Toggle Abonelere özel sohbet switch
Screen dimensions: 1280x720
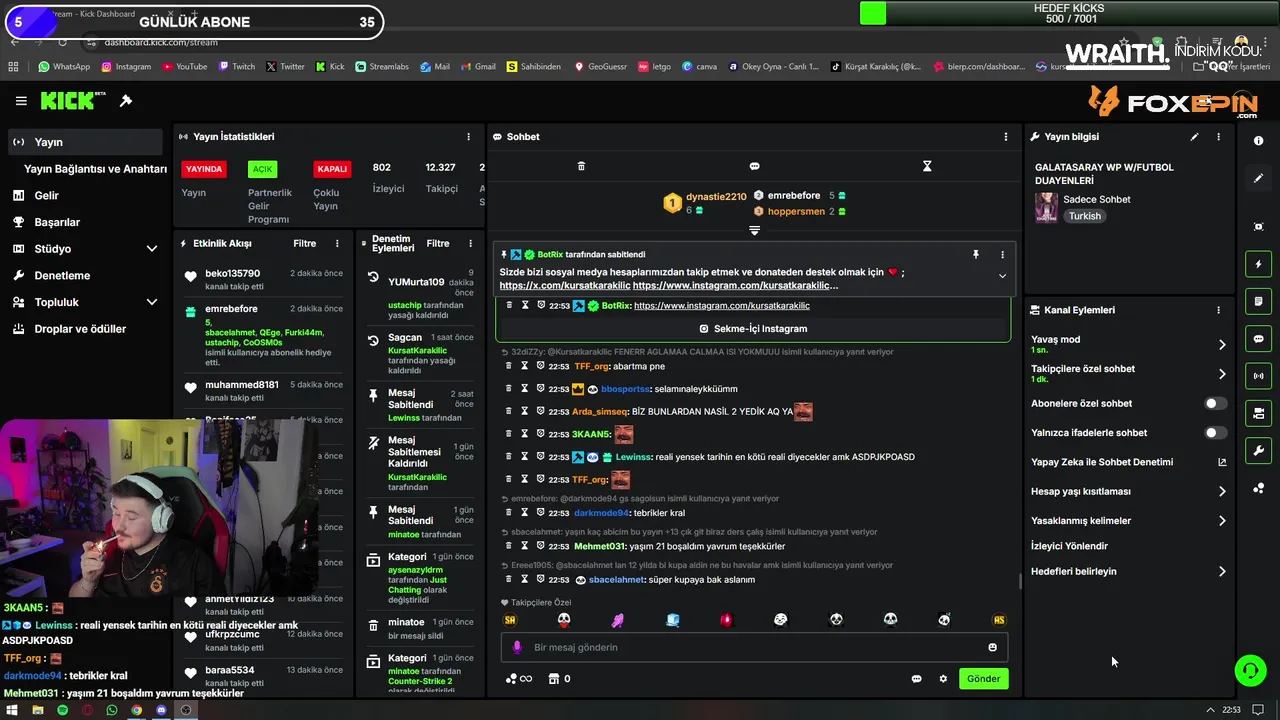(1215, 404)
